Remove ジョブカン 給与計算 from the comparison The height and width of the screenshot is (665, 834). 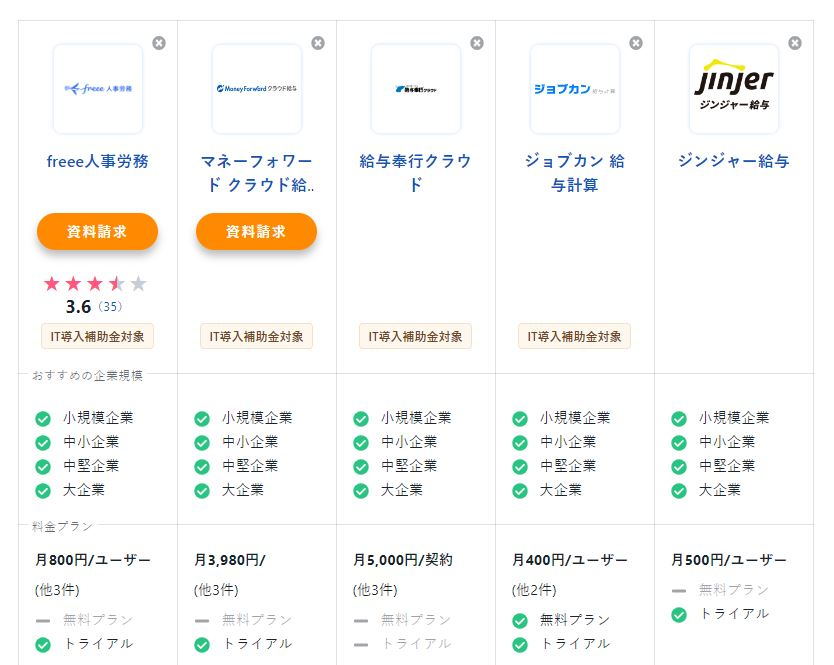(636, 43)
